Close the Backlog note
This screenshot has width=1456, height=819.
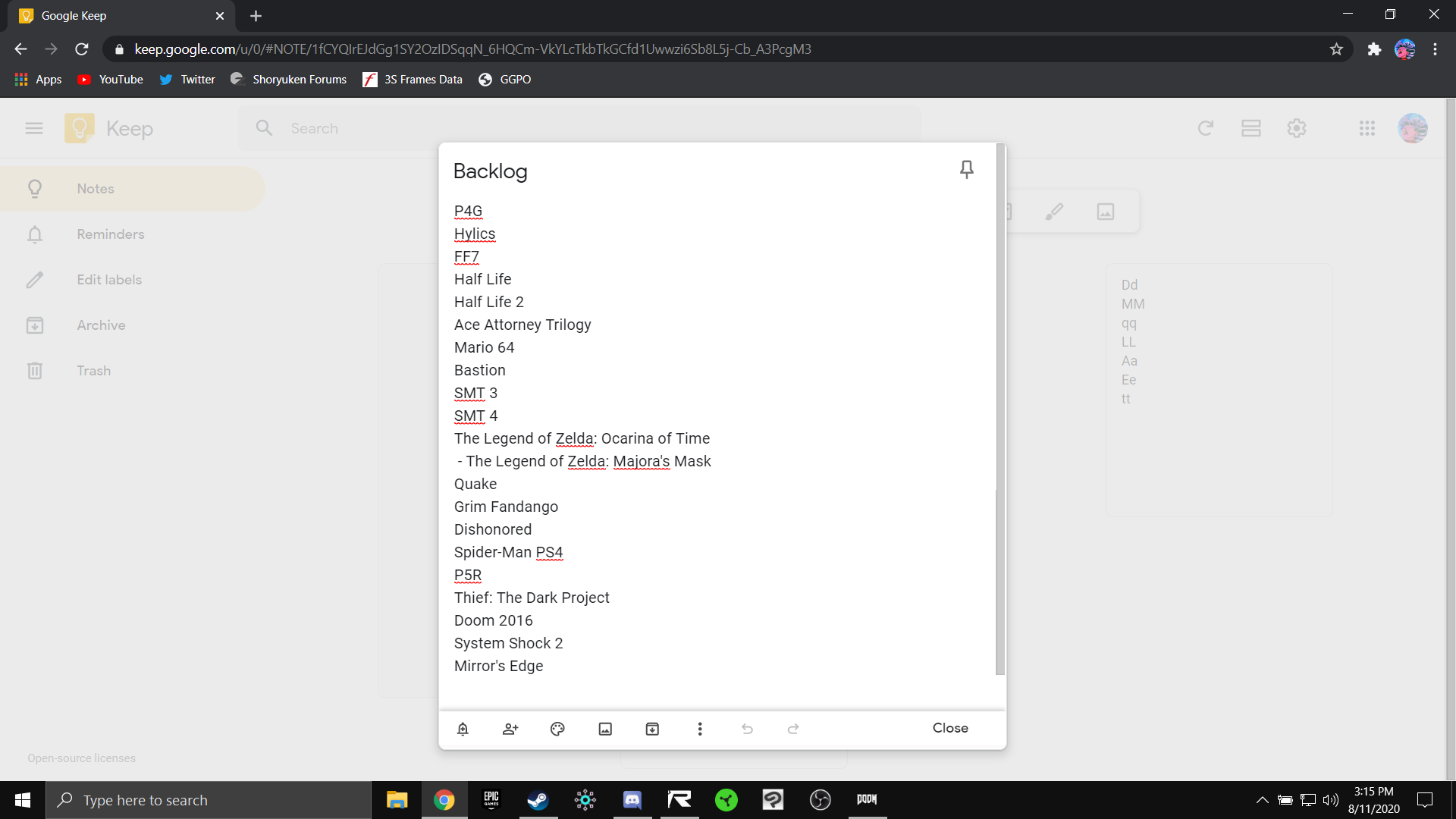click(950, 728)
